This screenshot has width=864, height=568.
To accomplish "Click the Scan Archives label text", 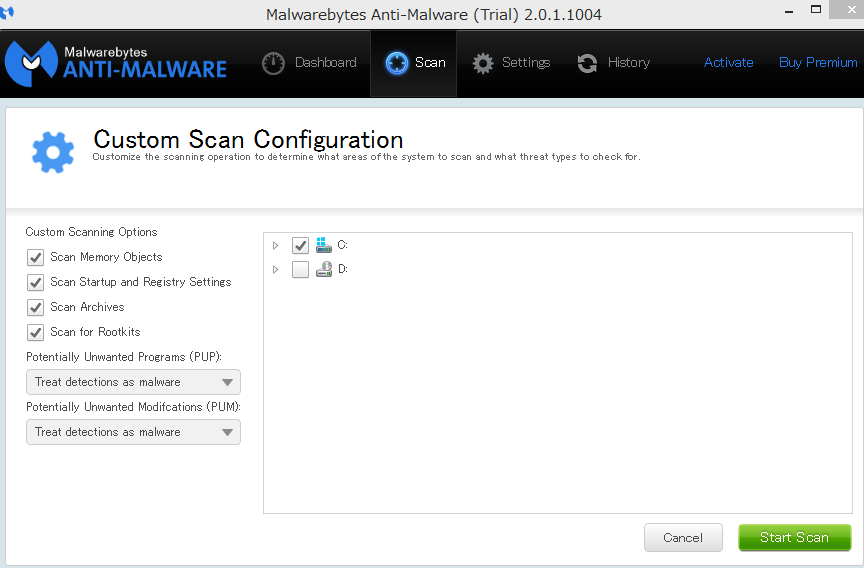I will pos(87,307).
